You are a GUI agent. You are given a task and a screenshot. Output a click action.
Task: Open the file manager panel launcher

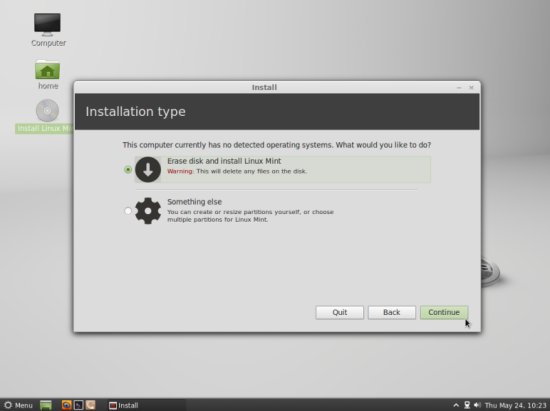click(90, 405)
